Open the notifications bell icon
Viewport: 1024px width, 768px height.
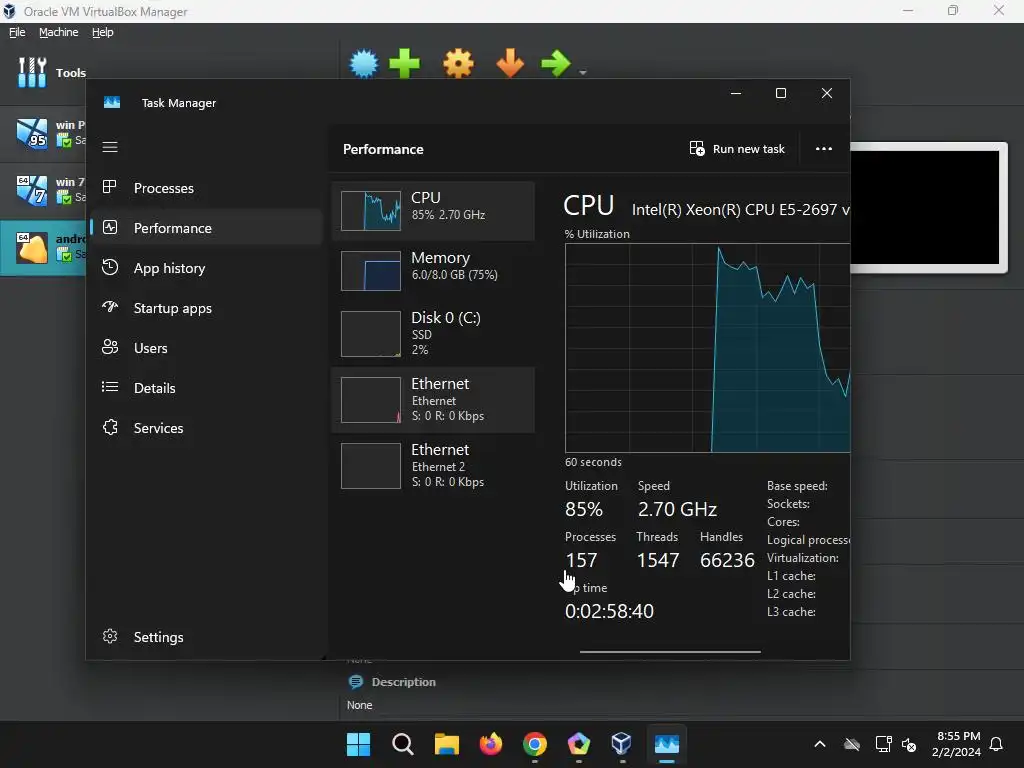996,744
